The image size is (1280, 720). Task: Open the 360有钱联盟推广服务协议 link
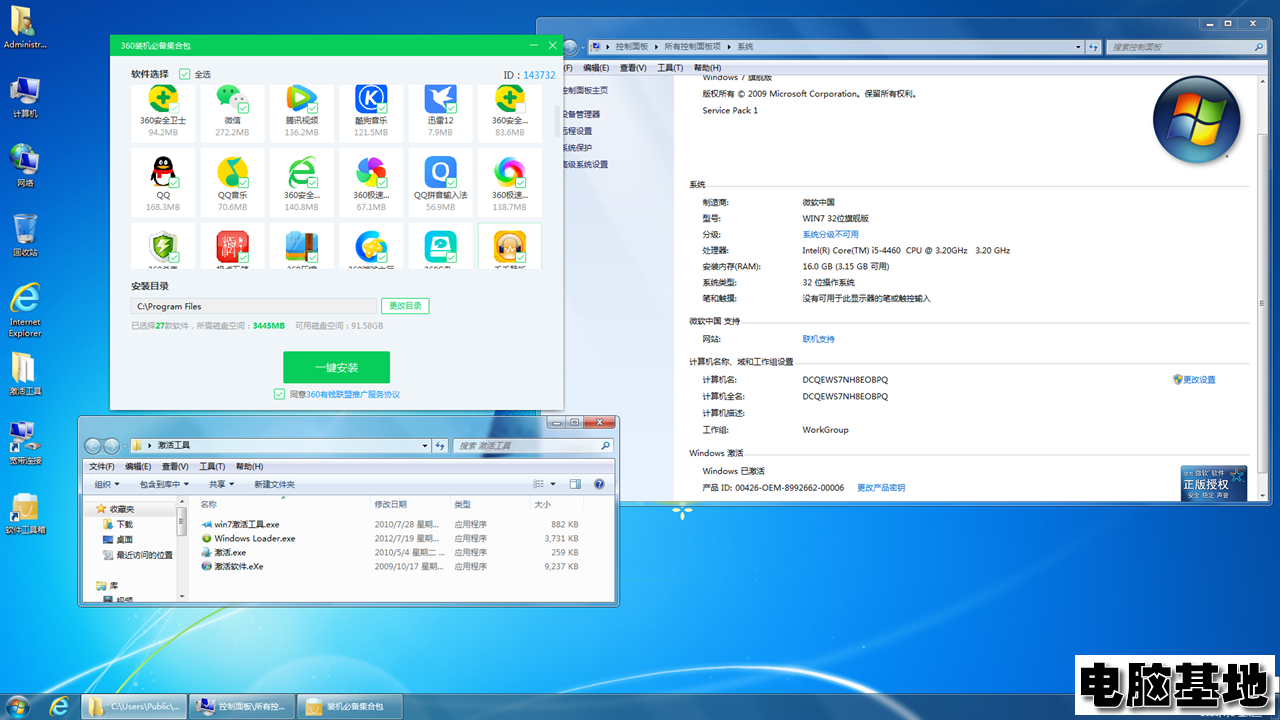tap(353, 394)
